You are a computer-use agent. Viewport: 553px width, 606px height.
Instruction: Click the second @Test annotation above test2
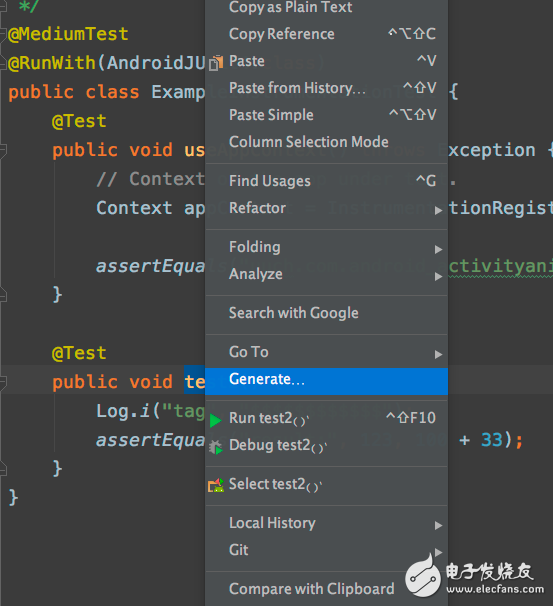pyautogui.click(x=79, y=353)
